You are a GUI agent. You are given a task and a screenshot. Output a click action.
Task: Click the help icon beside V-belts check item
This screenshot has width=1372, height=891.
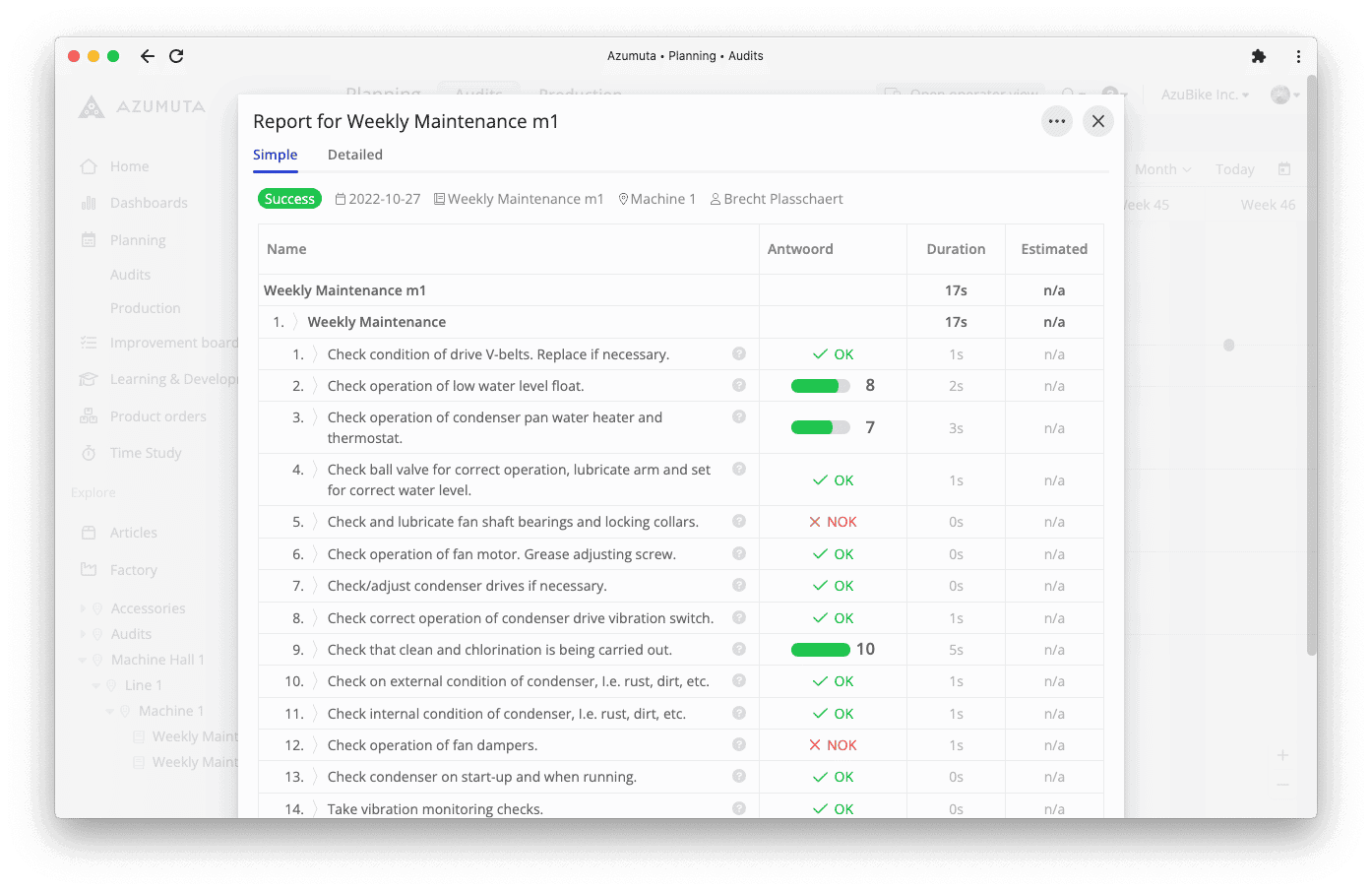click(x=739, y=353)
